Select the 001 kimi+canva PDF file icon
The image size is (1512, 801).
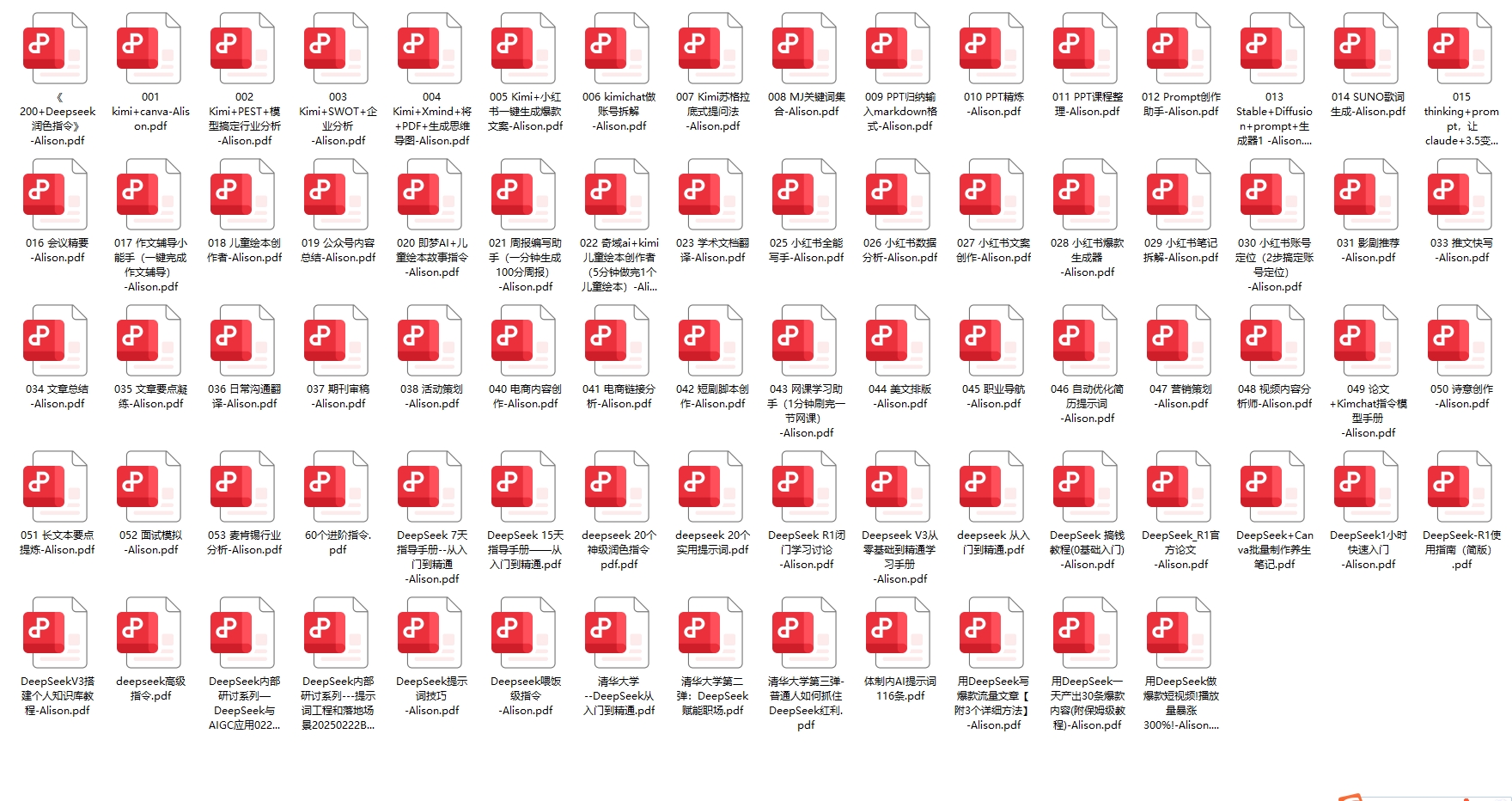pos(149,48)
